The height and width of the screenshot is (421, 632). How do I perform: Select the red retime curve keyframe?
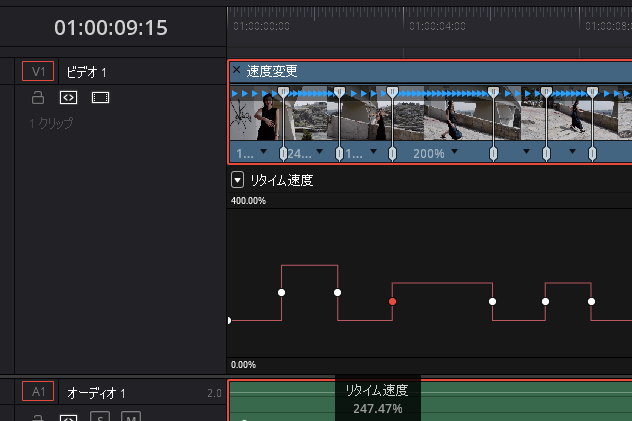pos(392,301)
